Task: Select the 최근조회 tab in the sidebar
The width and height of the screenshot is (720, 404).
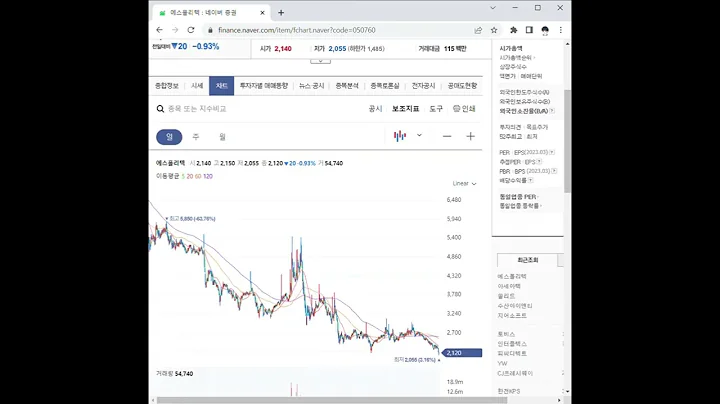Action: [528, 260]
